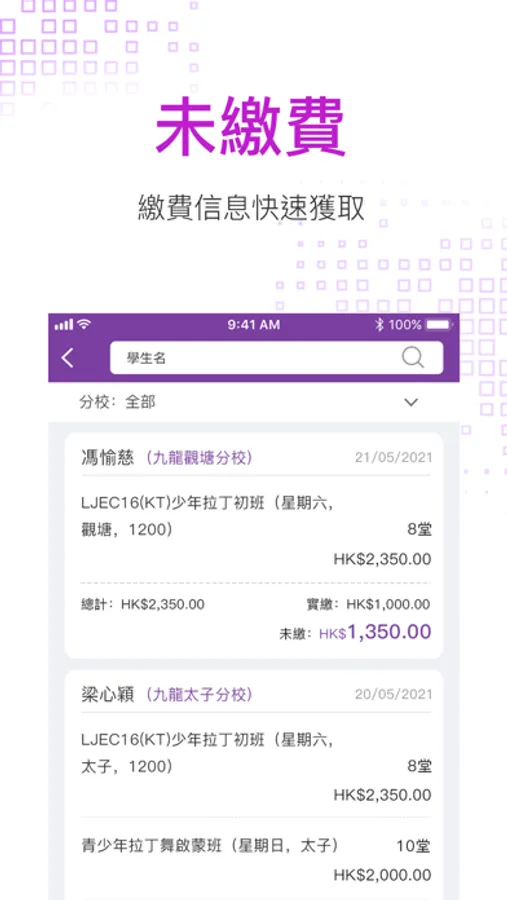Viewport: 507px width, 900px height.
Task: Tap the back arrow in purple header
Action: pos(68,358)
